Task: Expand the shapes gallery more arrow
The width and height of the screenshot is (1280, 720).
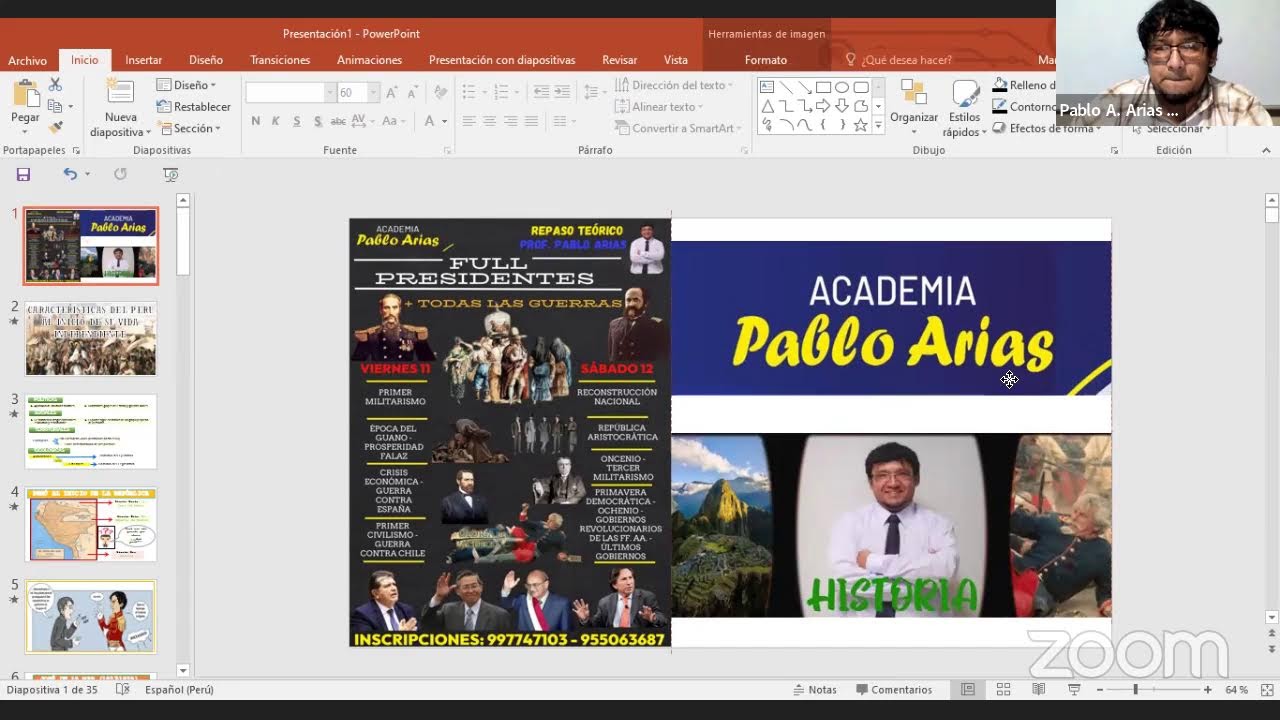Action: [x=878, y=126]
